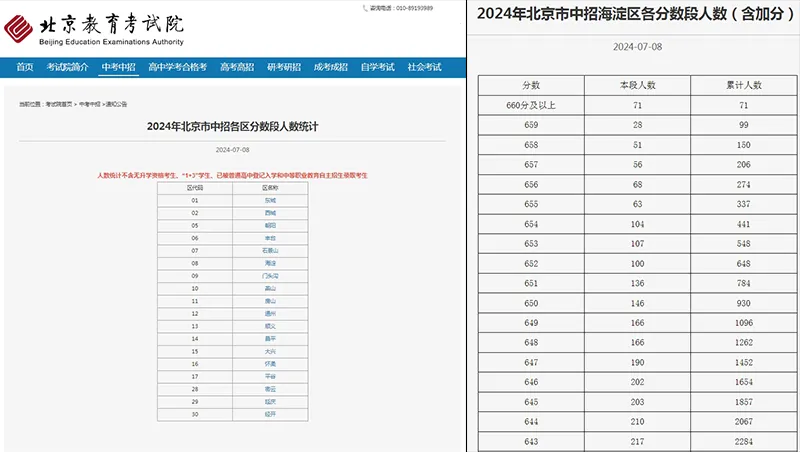Open the 成考成招 nav item
Viewport: 800px width, 452px height.
pos(331,67)
